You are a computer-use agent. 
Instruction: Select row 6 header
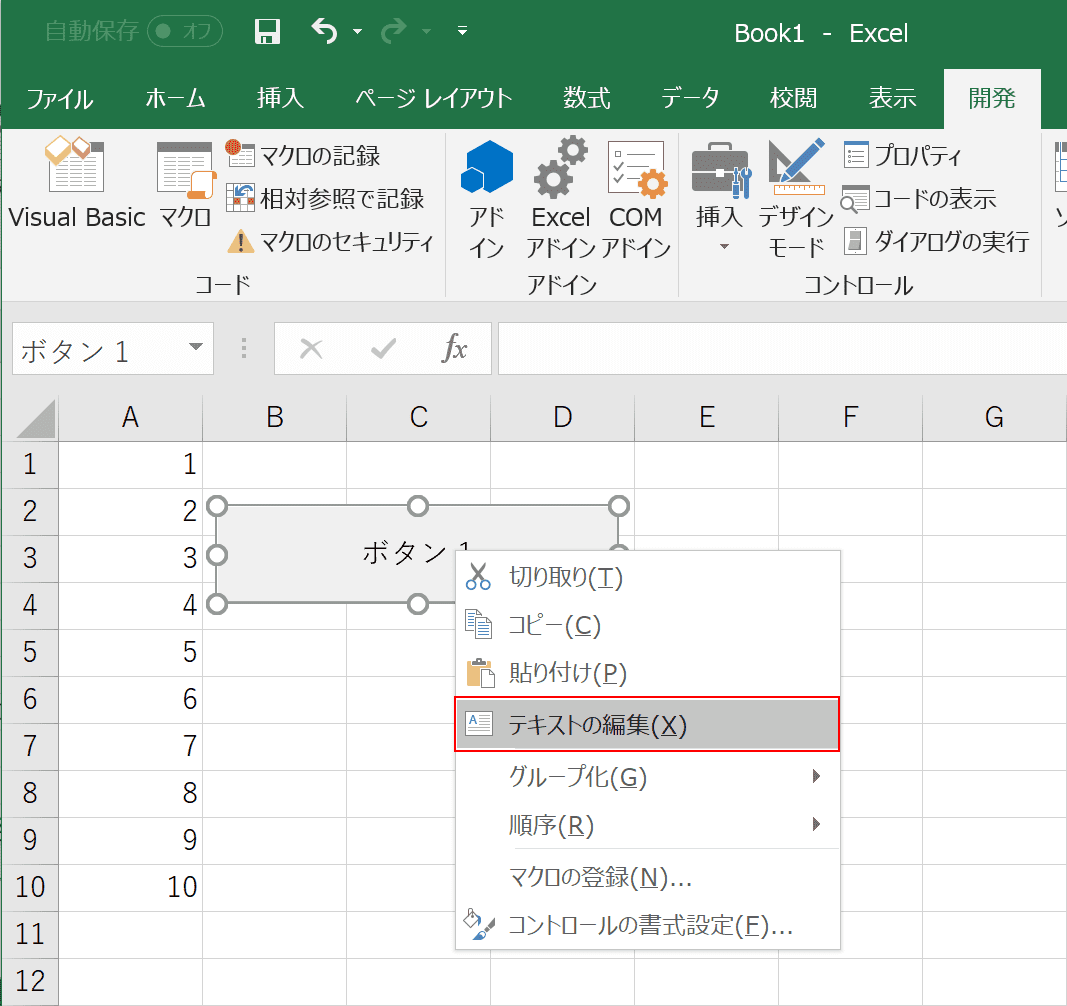(30, 699)
